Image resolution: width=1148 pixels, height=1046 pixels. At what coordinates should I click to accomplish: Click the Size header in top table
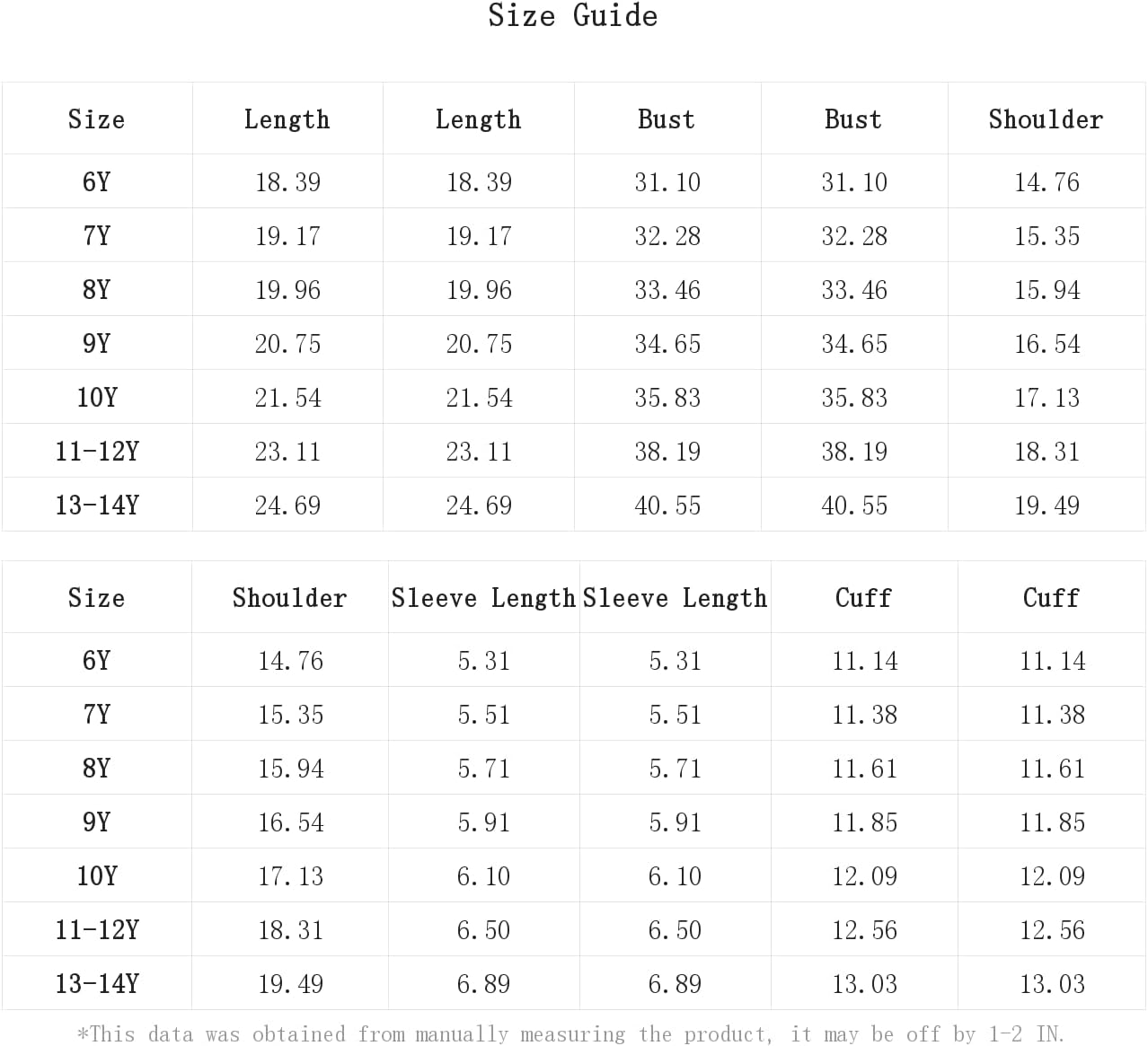tap(96, 119)
